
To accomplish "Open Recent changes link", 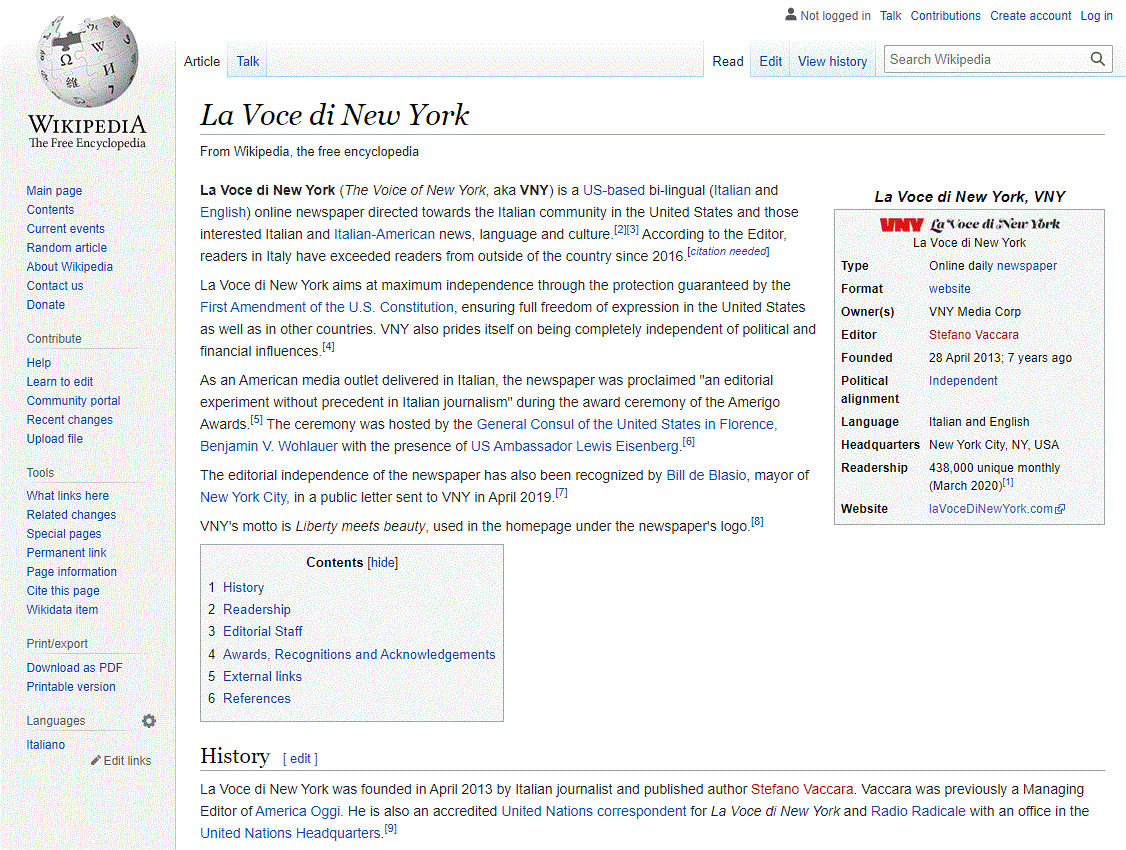I will [x=70, y=420].
